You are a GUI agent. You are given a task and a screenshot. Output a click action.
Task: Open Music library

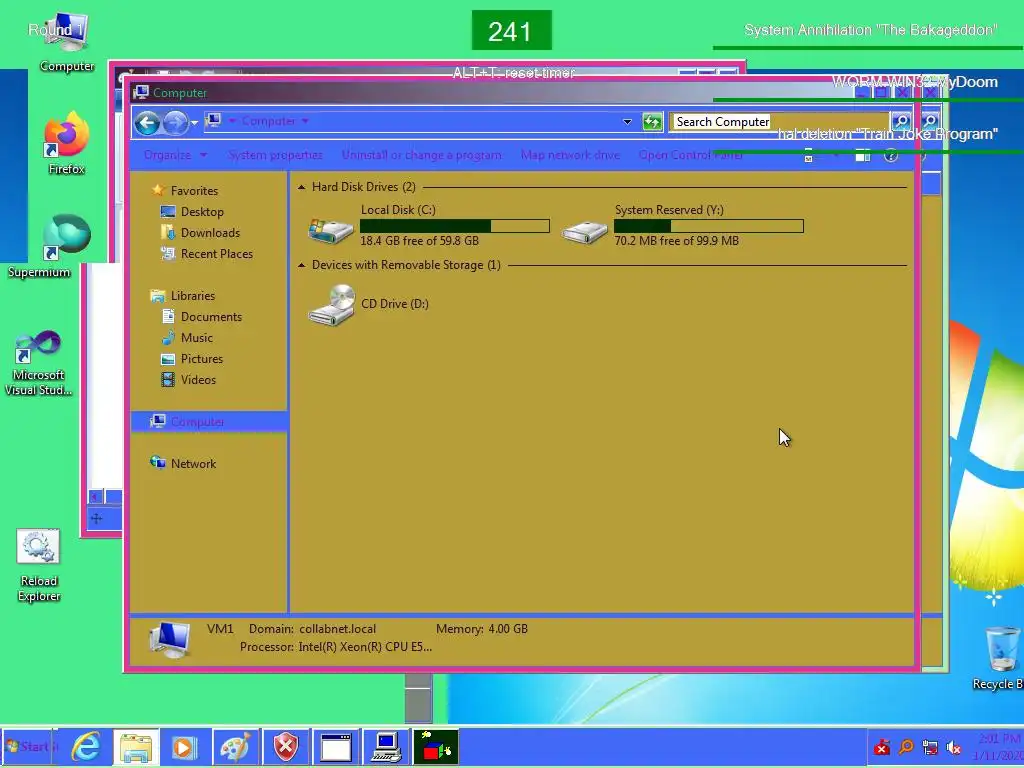(197, 338)
